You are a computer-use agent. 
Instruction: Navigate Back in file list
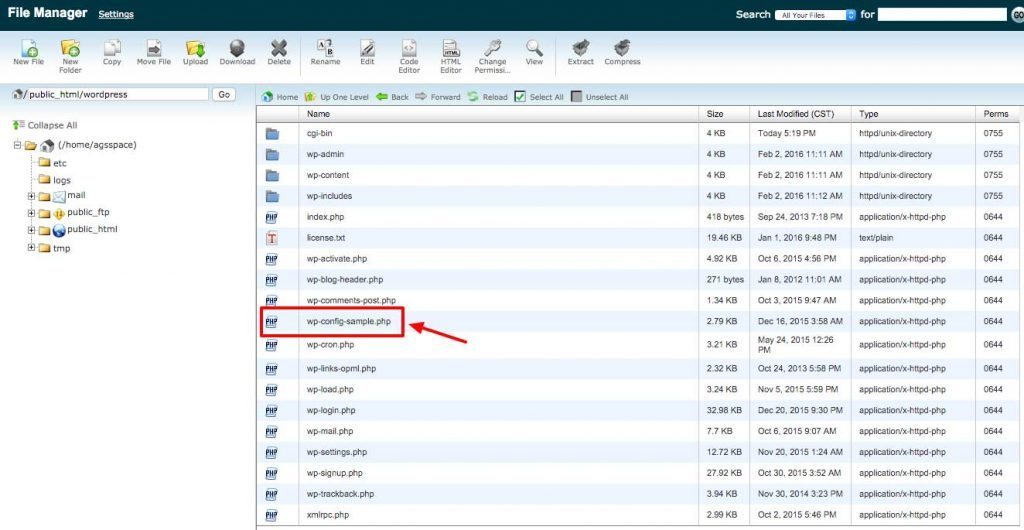click(392, 97)
